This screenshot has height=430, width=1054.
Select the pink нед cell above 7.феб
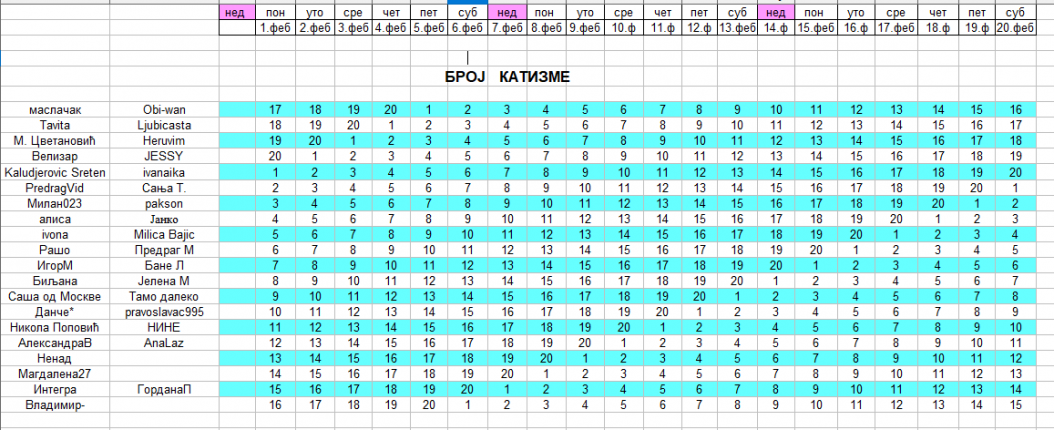point(507,12)
